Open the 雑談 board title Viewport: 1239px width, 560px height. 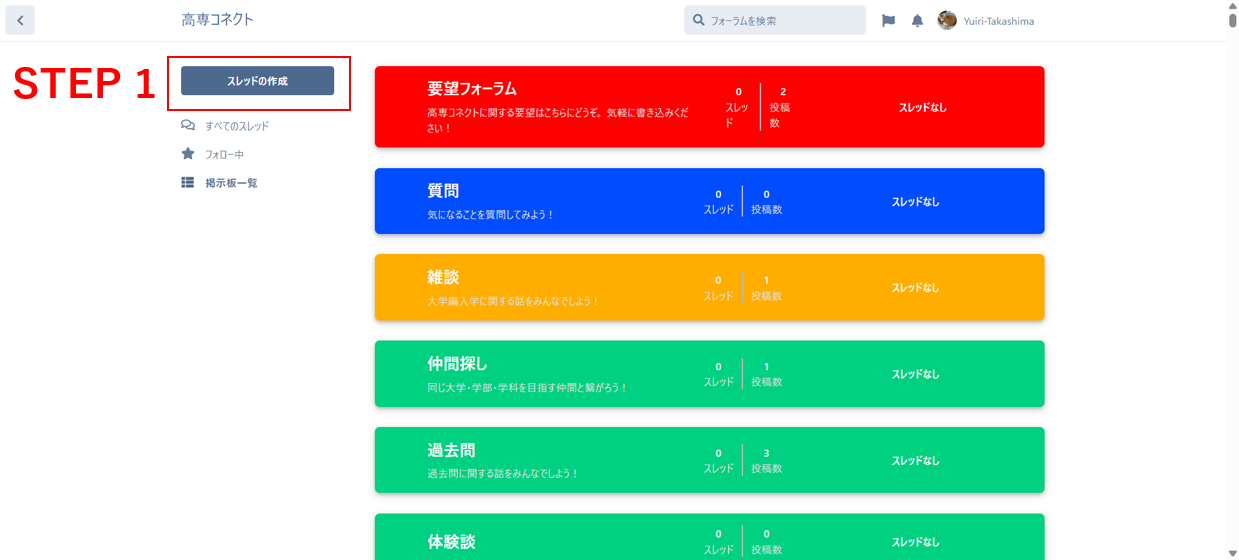[443, 277]
